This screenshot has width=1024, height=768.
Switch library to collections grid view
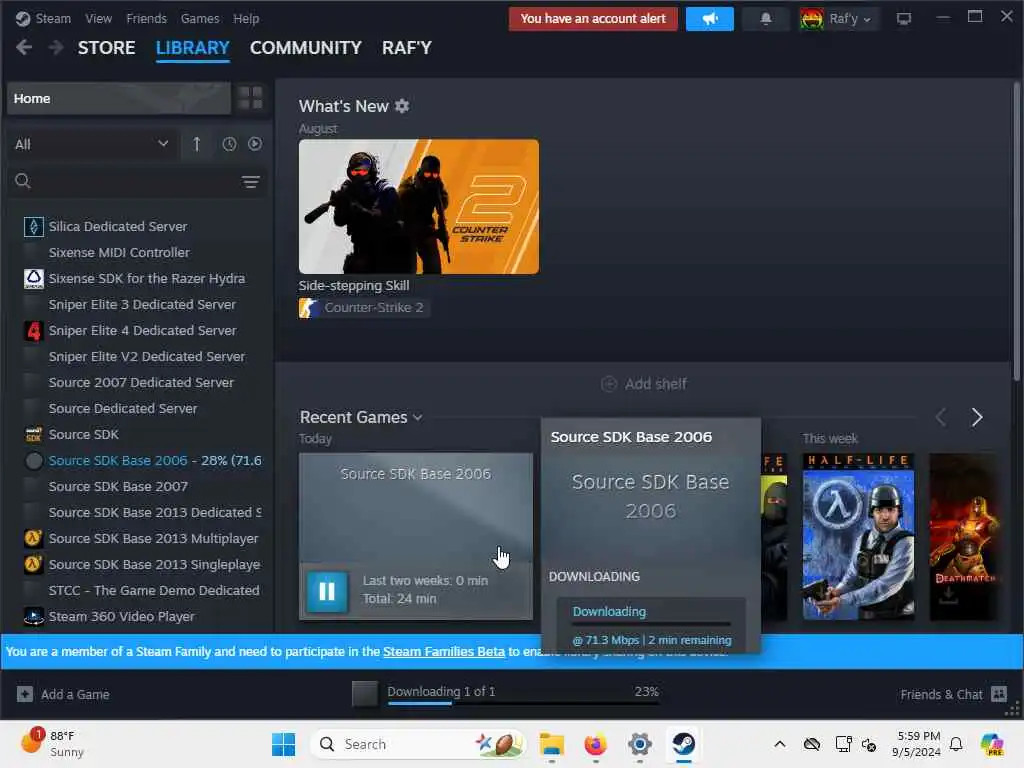251,98
